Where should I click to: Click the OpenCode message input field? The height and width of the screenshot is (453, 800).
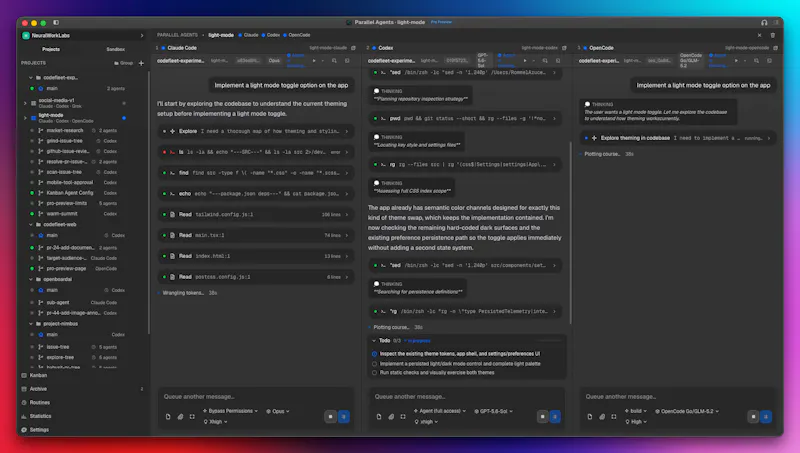[678, 397]
